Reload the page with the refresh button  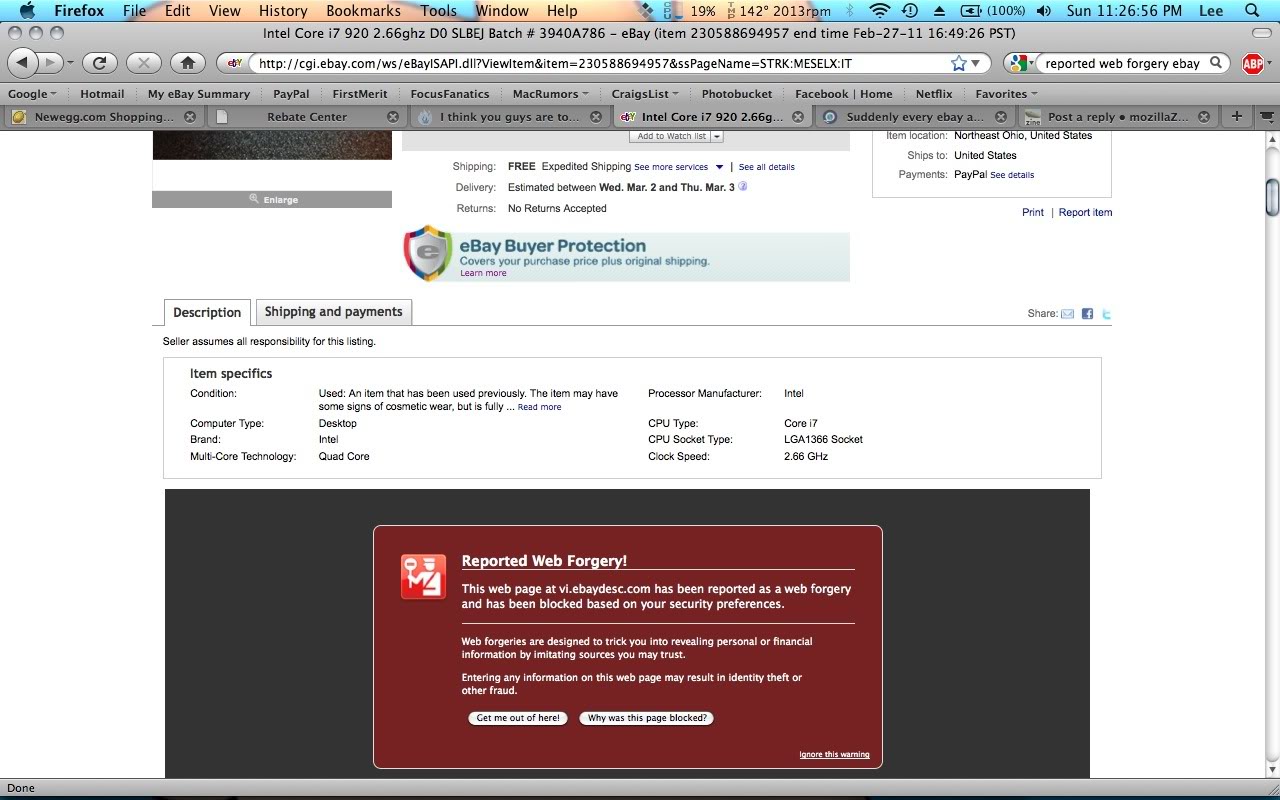coord(99,63)
